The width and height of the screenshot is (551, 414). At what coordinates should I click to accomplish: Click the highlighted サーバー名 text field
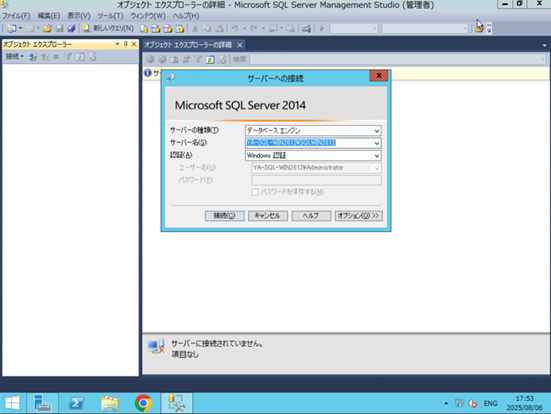click(x=309, y=143)
